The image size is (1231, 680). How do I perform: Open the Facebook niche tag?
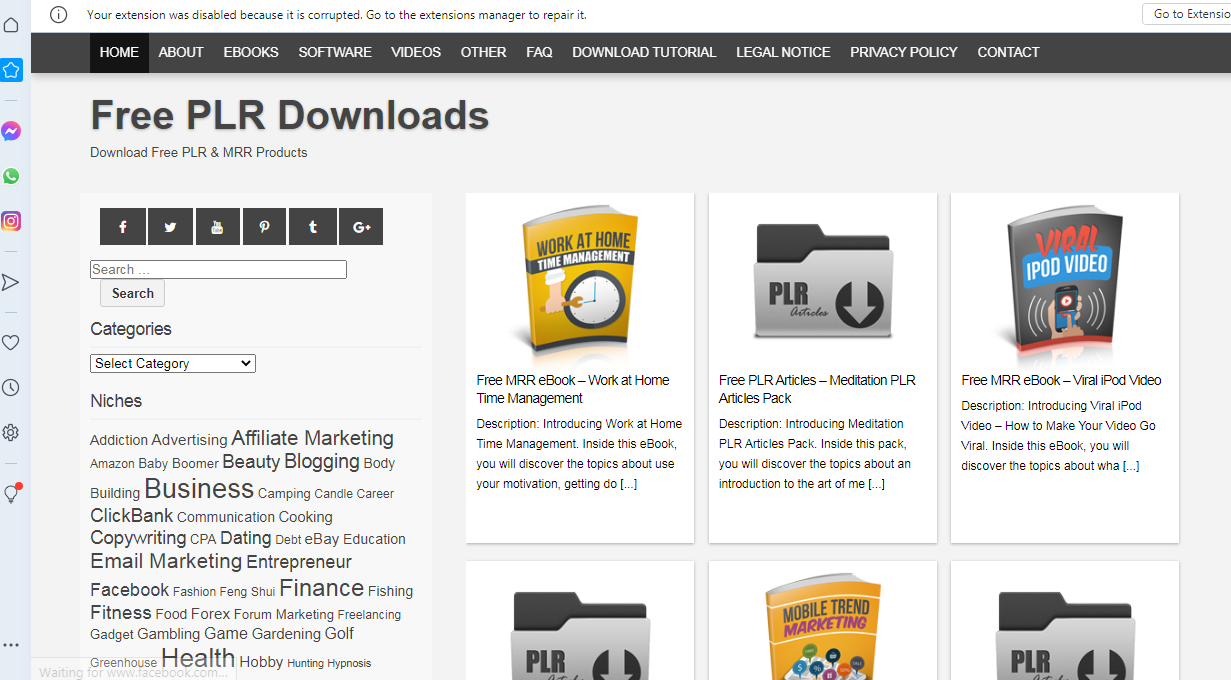tap(129, 590)
